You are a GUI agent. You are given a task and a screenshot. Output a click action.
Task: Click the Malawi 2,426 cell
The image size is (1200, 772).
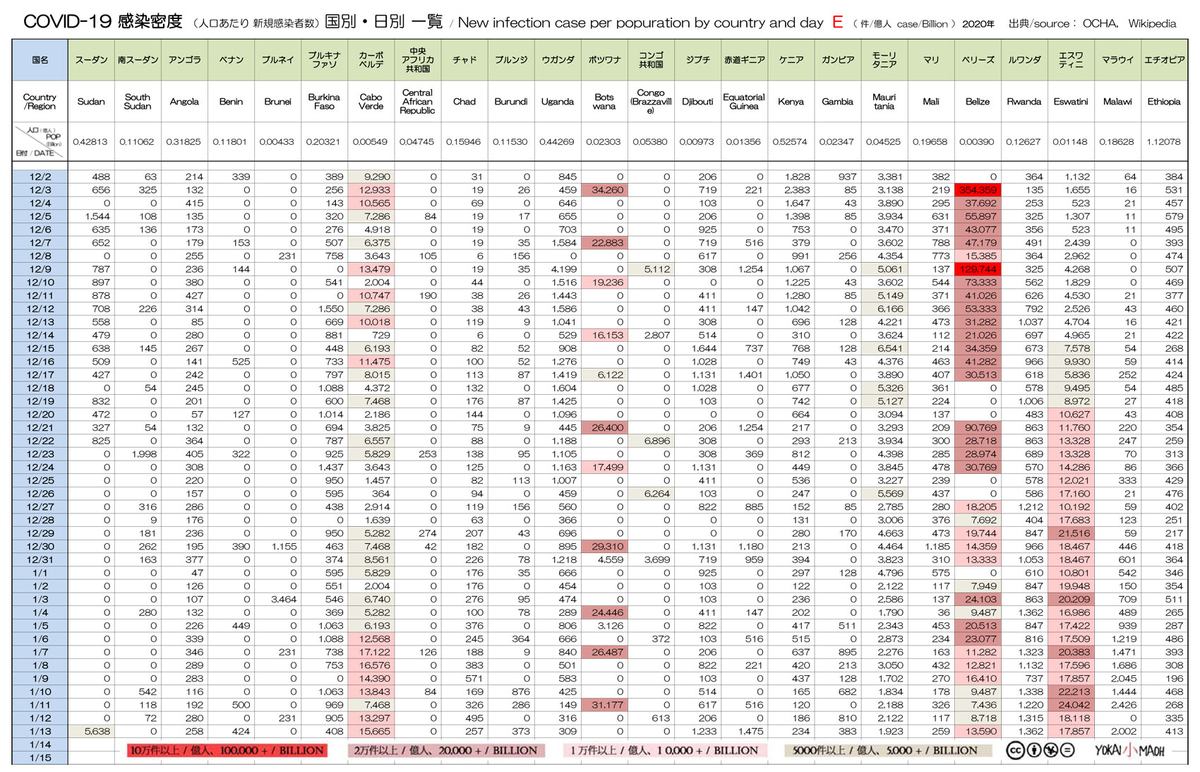click(x=1117, y=706)
